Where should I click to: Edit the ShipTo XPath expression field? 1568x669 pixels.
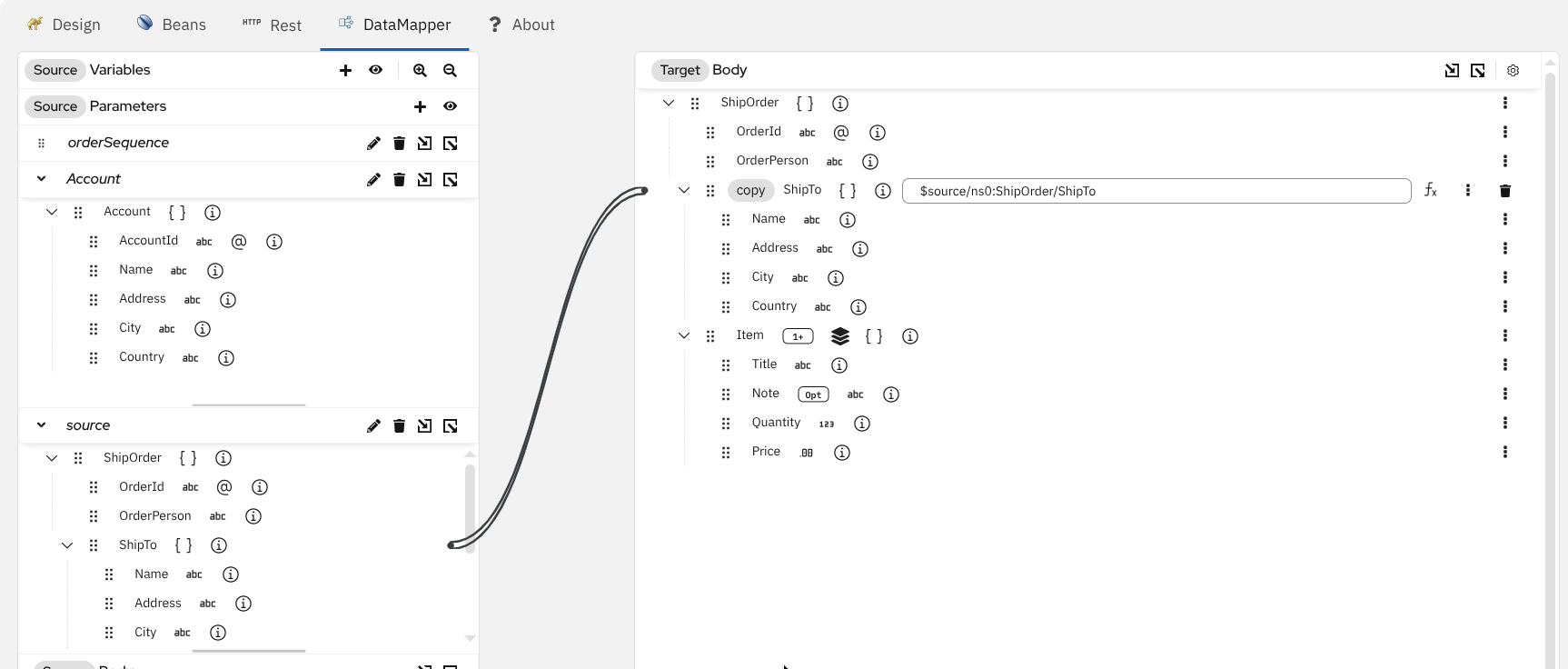1156,191
